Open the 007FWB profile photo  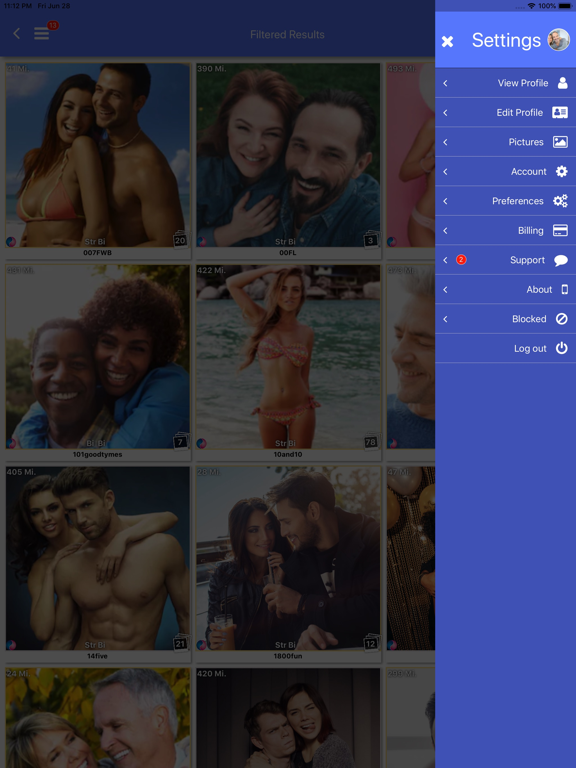[x=97, y=155]
